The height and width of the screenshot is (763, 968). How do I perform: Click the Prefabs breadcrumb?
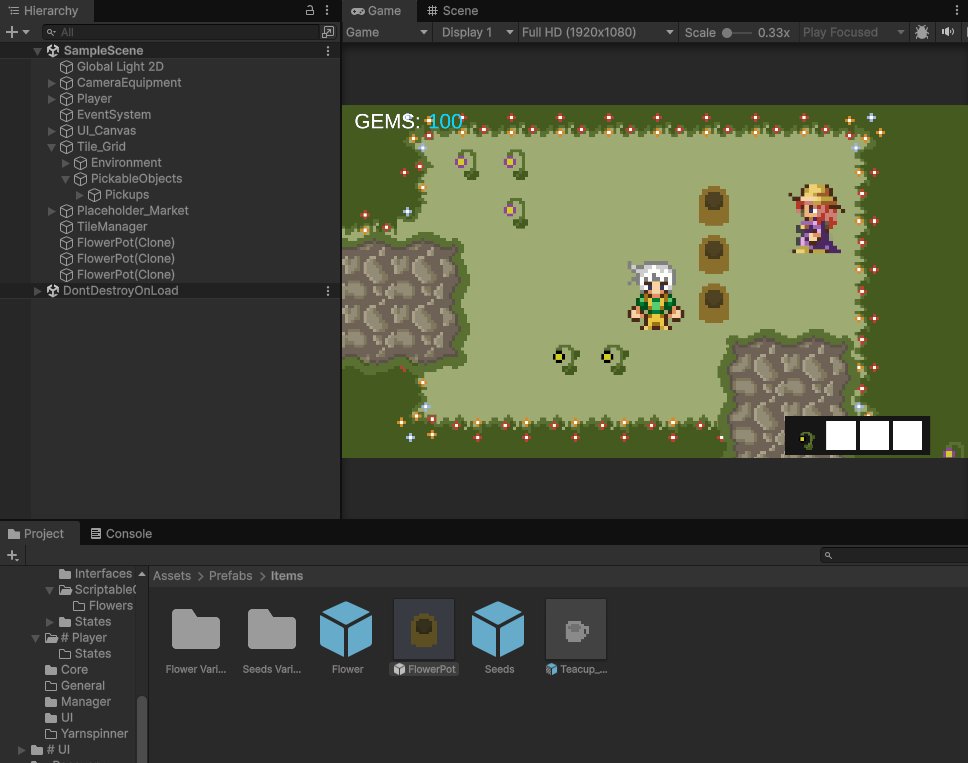click(230, 576)
